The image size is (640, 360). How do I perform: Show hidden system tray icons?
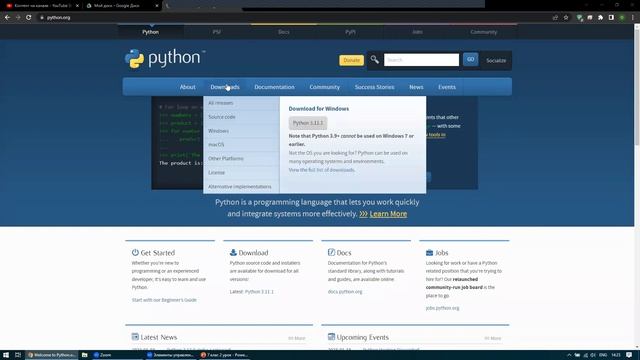pyautogui.click(x=569, y=355)
